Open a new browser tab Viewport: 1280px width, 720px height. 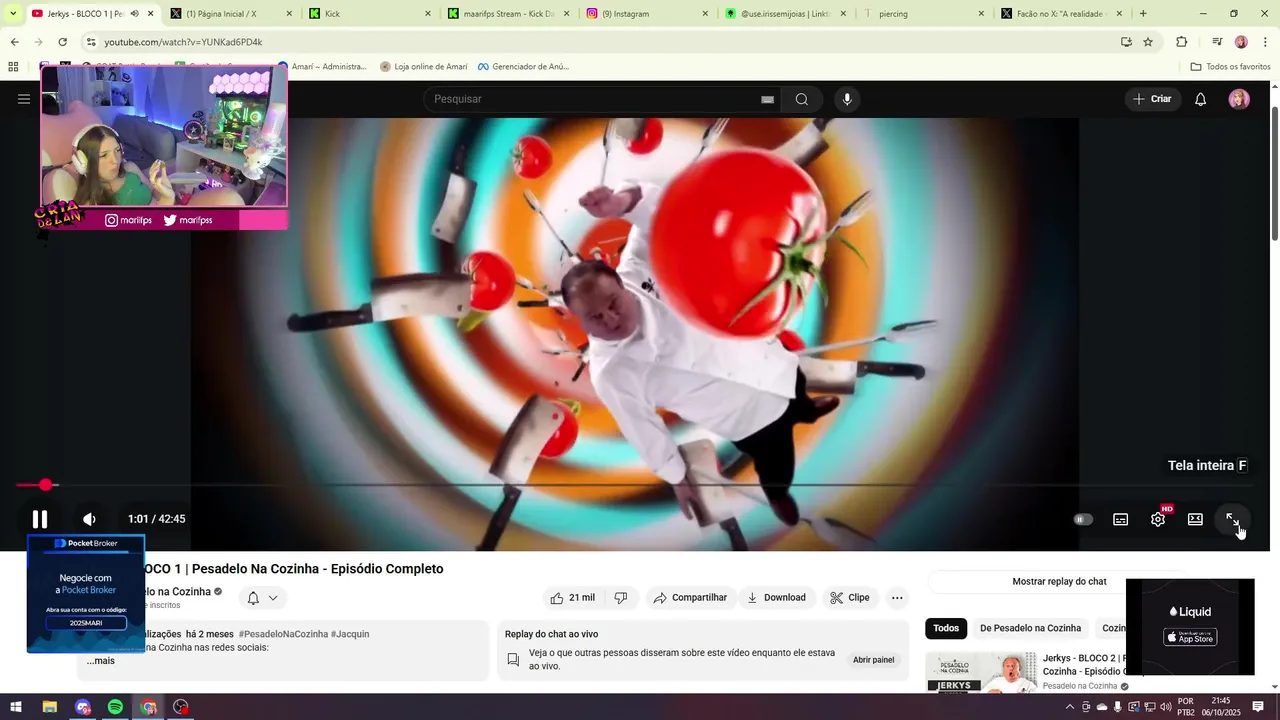1143,14
